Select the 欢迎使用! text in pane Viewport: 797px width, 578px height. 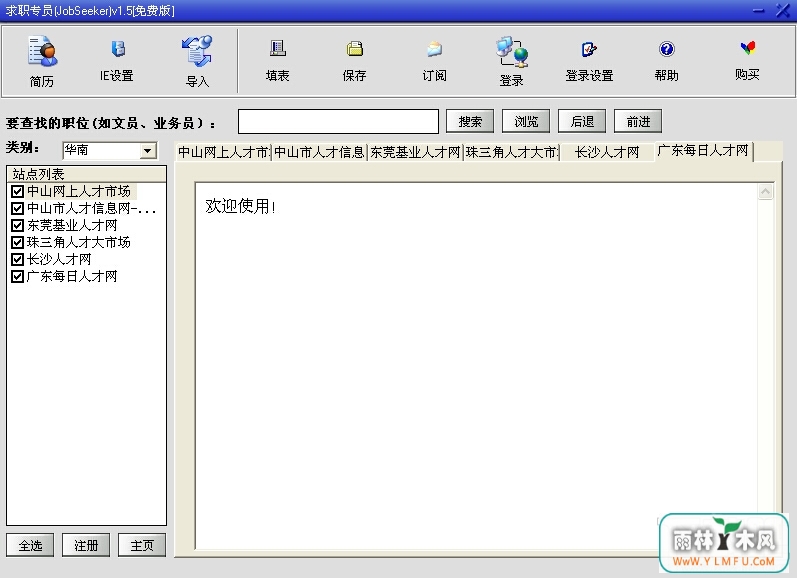pos(240,206)
